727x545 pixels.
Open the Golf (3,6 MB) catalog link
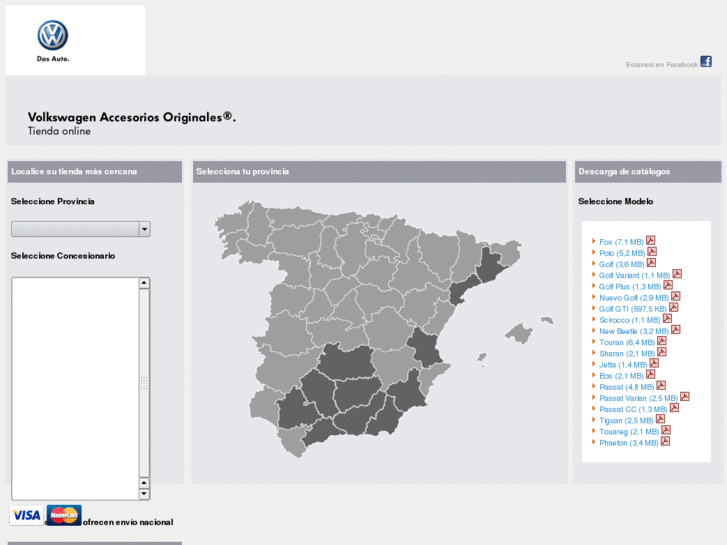(621, 264)
